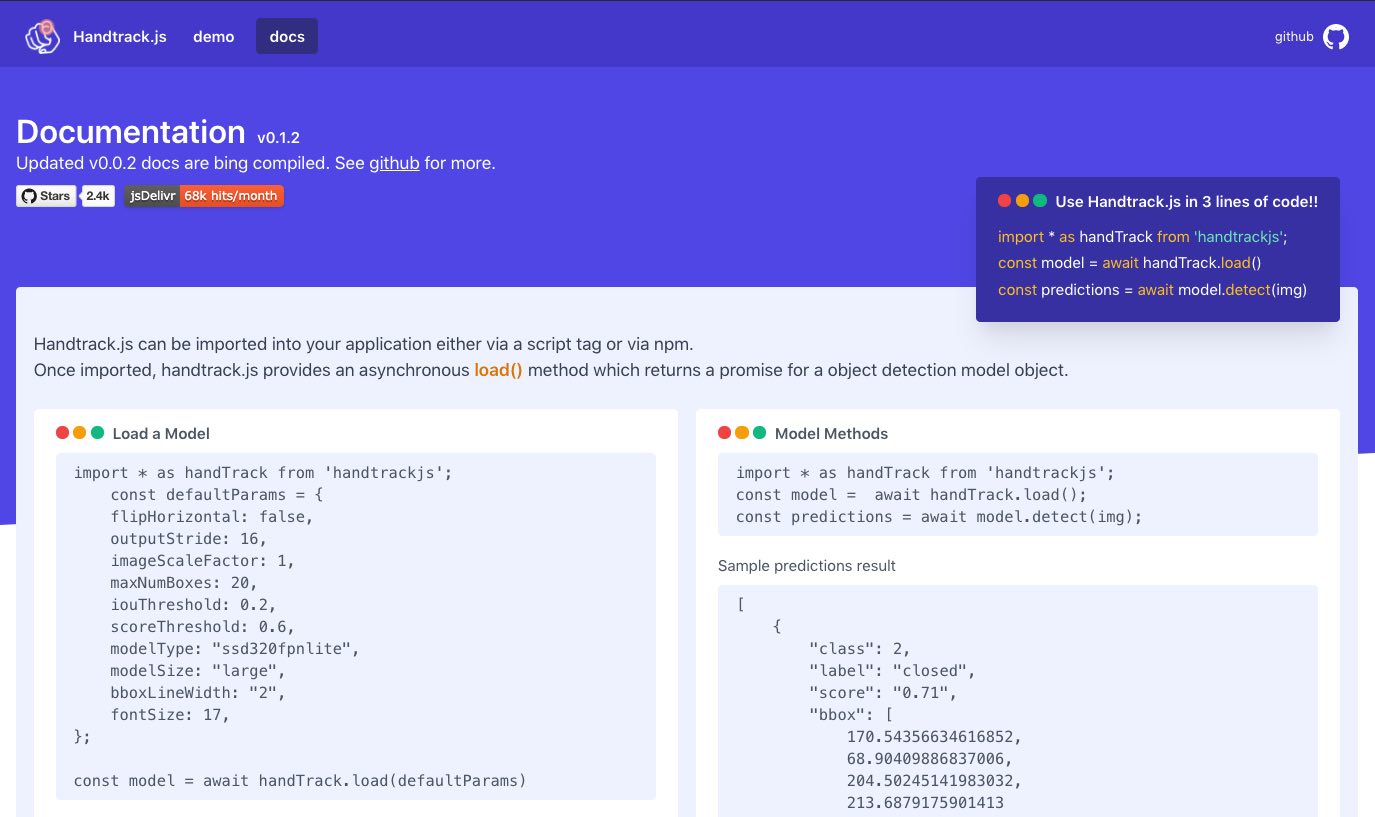Click the value 170.54356634616852 in bbox
1375x817 pixels.
(934, 737)
